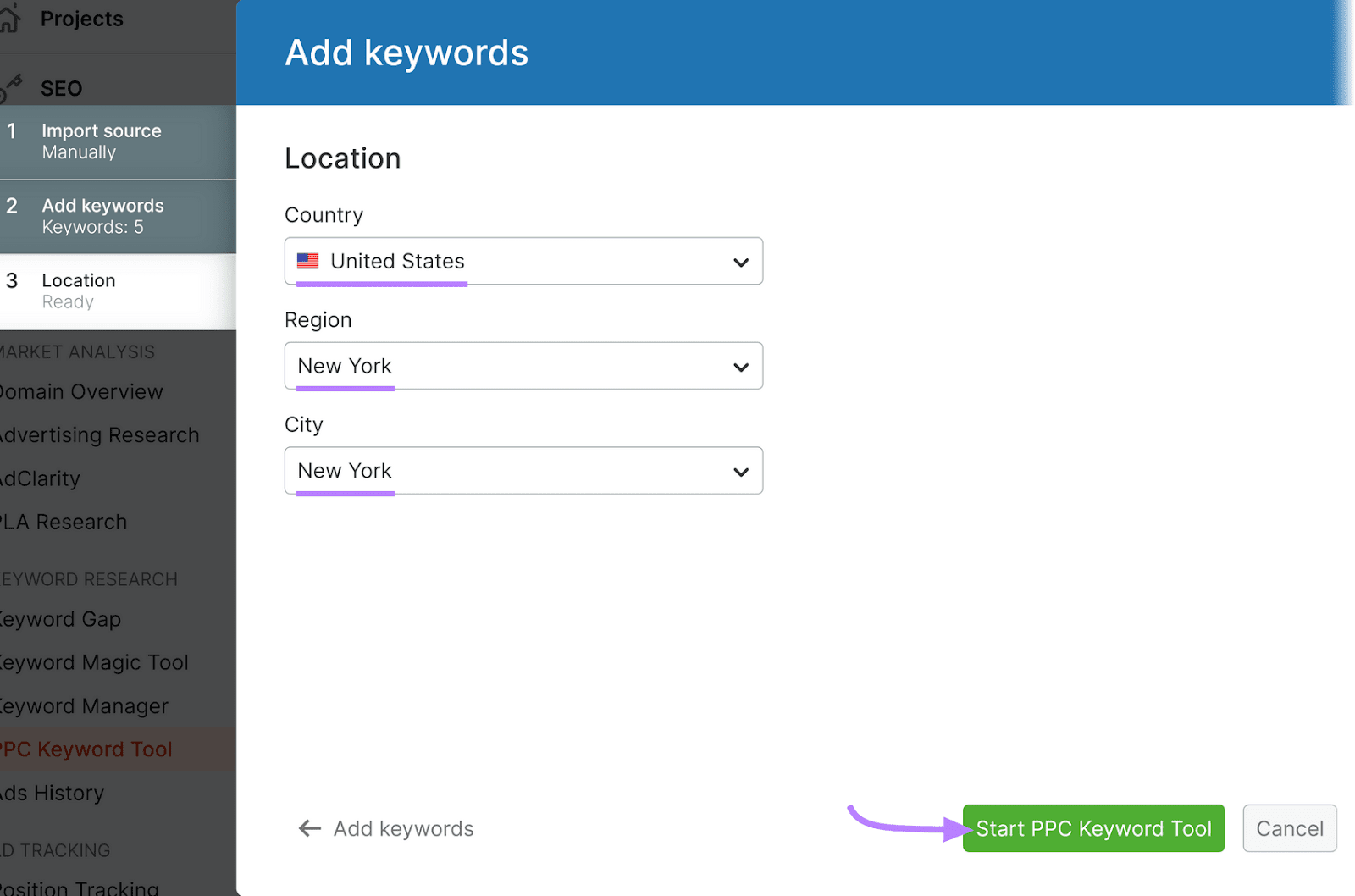Open the City dropdown showing New York
The width and height of the screenshot is (1355, 896).
click(x=523, y=471)
